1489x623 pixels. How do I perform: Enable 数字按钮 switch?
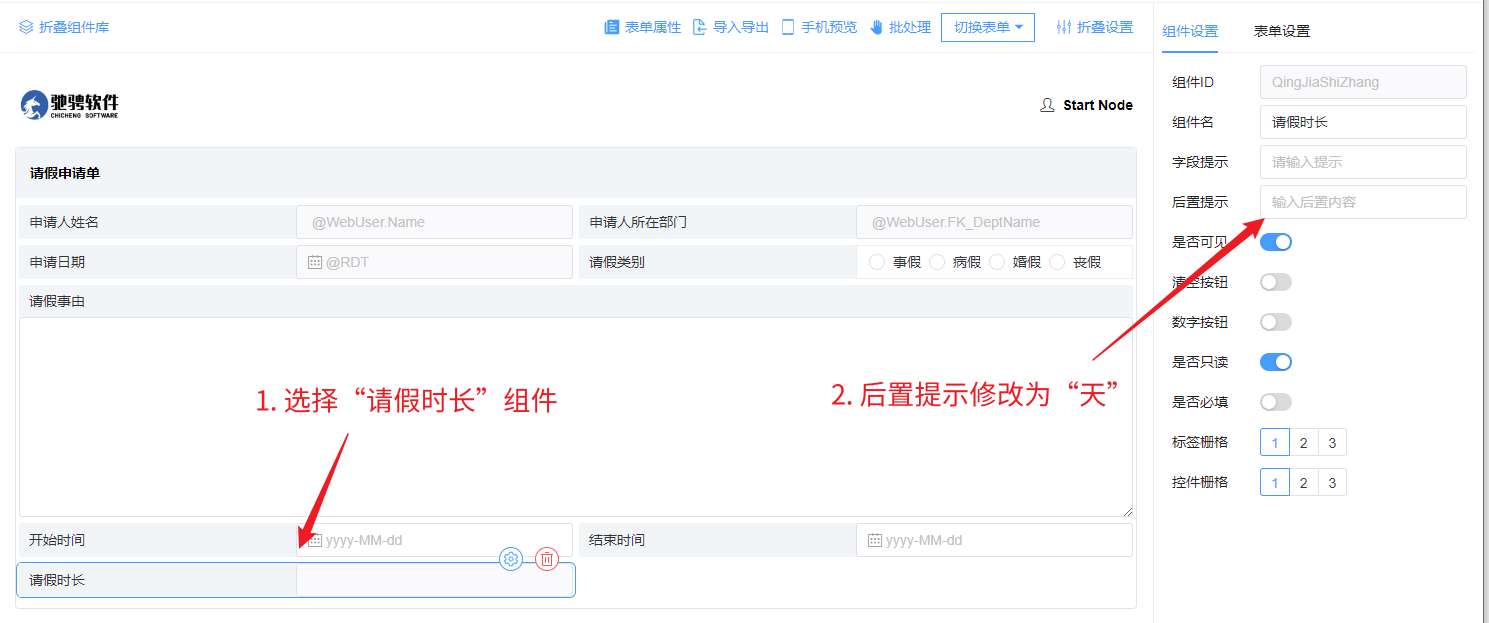[1276, 322]
